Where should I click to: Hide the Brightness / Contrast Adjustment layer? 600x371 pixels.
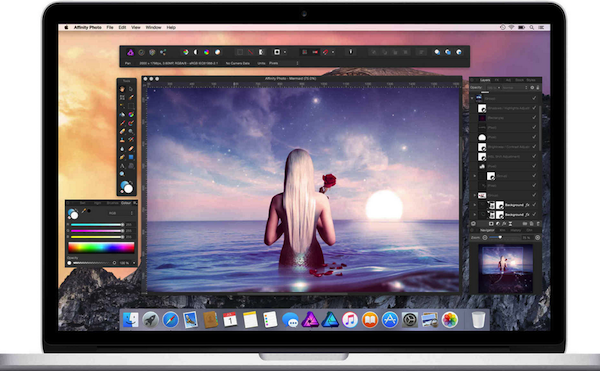point(534,147)
